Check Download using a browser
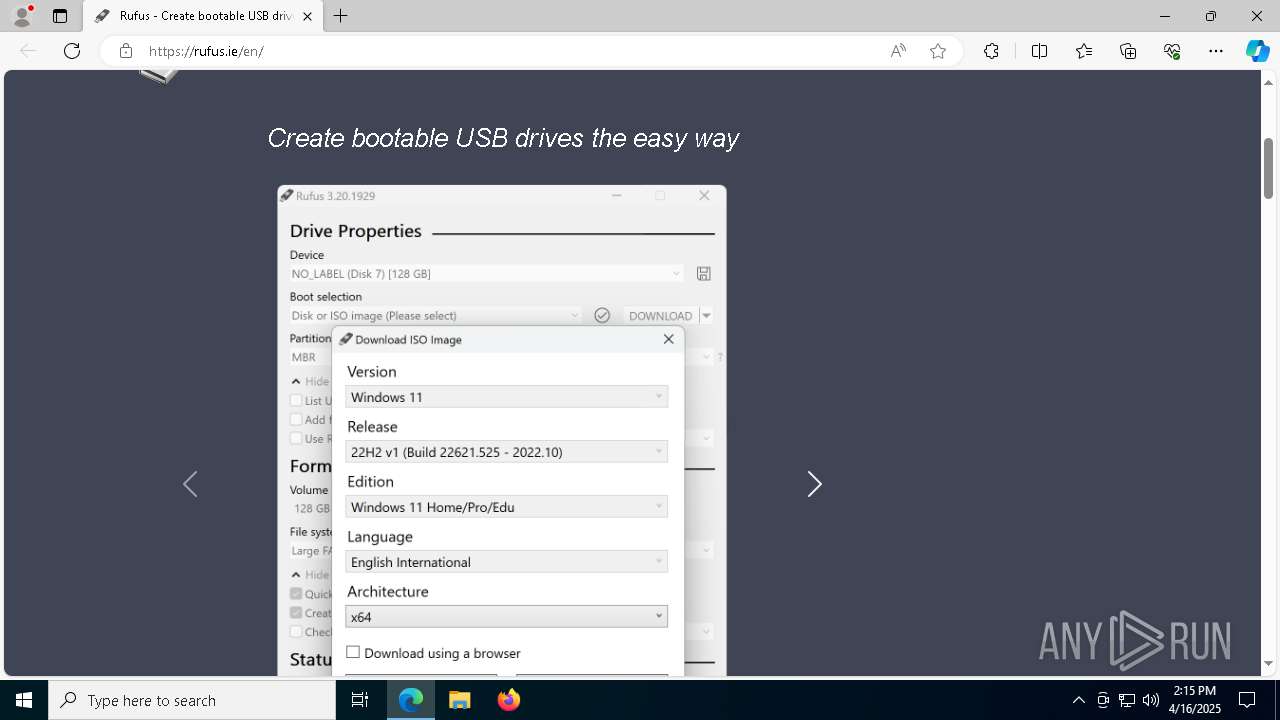1280x720 pixels. pos(353,652)
